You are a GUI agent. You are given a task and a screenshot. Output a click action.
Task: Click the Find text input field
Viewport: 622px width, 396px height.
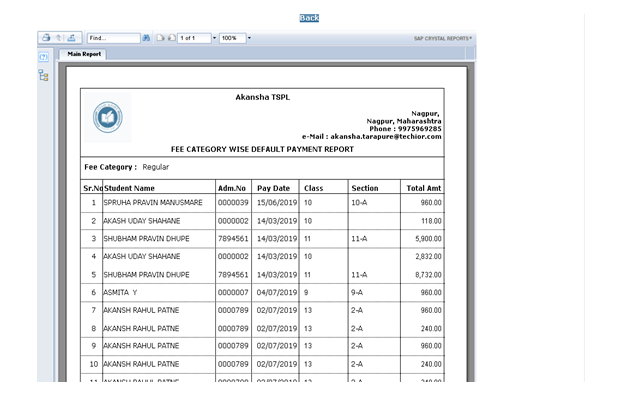[x=113, y=38]
